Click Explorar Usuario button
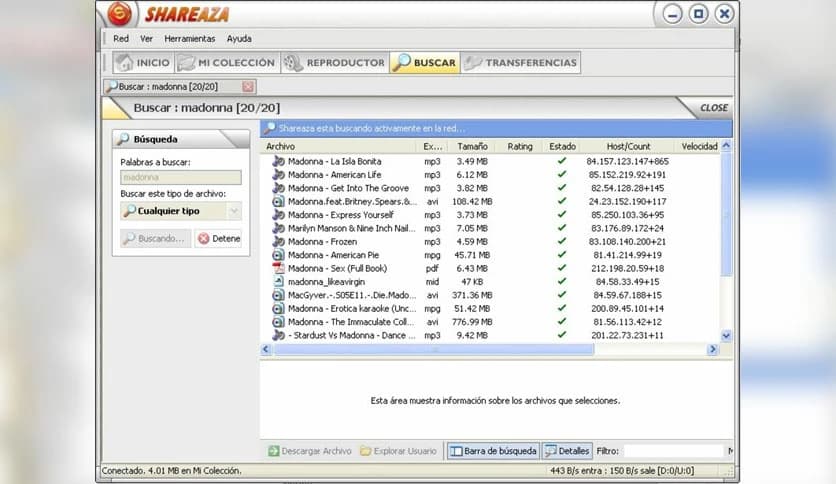This screenshot has width=836, height=484. [x=398, y=451]
